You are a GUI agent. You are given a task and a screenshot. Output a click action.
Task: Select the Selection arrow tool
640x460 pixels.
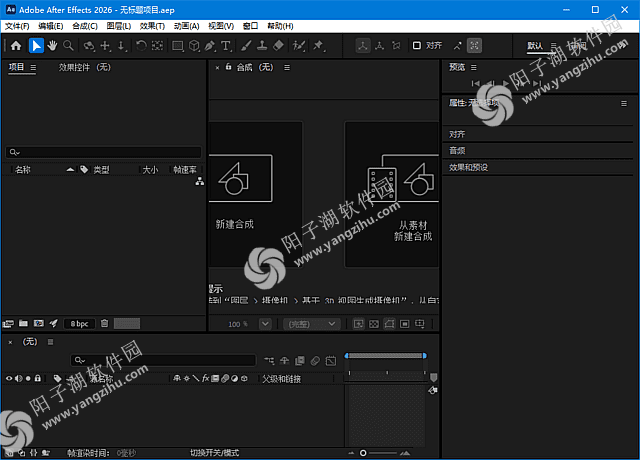[x=36, y=45]
